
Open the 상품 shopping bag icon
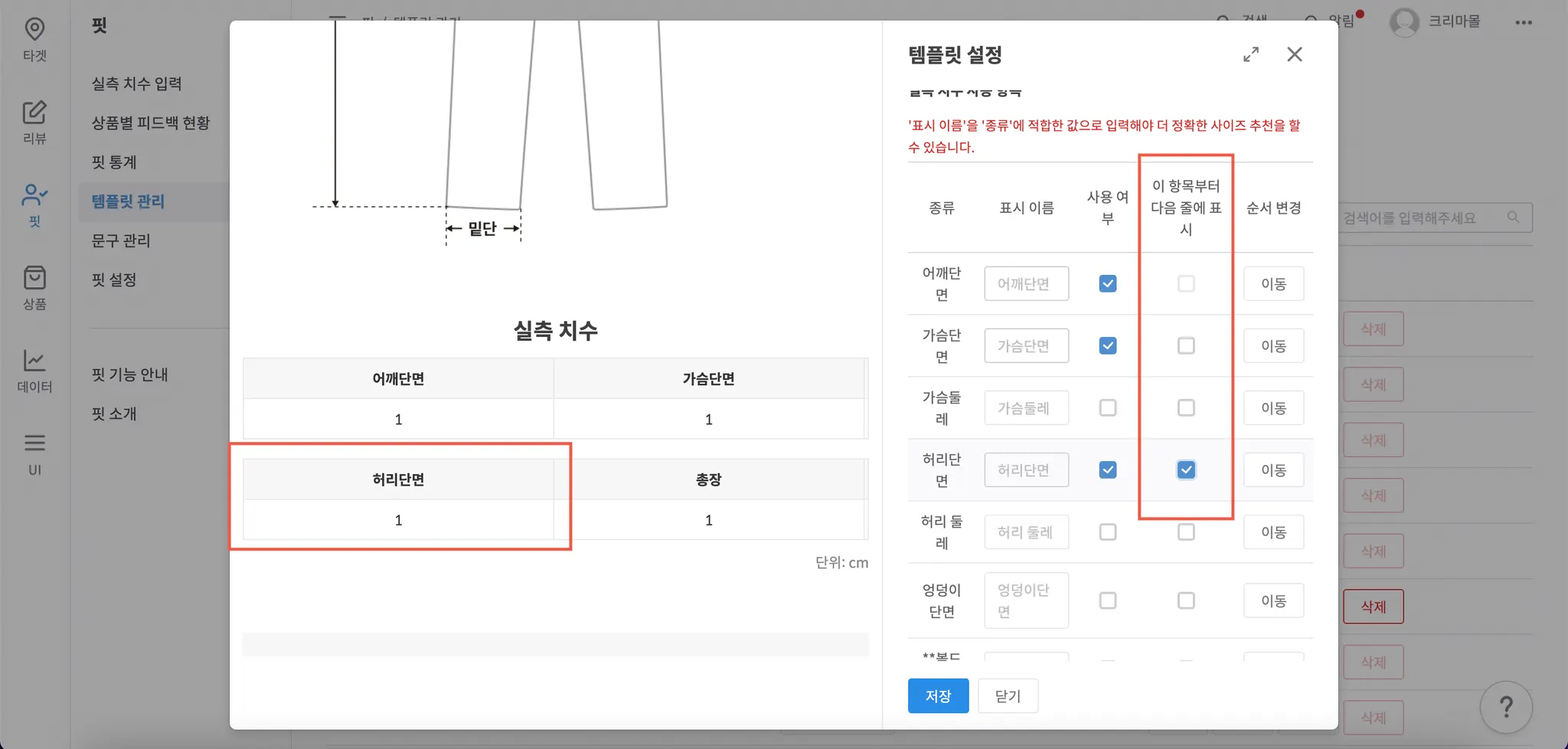coord(34,278)
